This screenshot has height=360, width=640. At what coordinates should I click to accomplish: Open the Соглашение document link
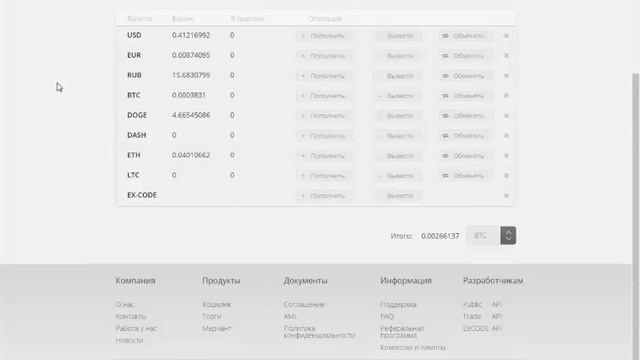[x=304, y=304]
